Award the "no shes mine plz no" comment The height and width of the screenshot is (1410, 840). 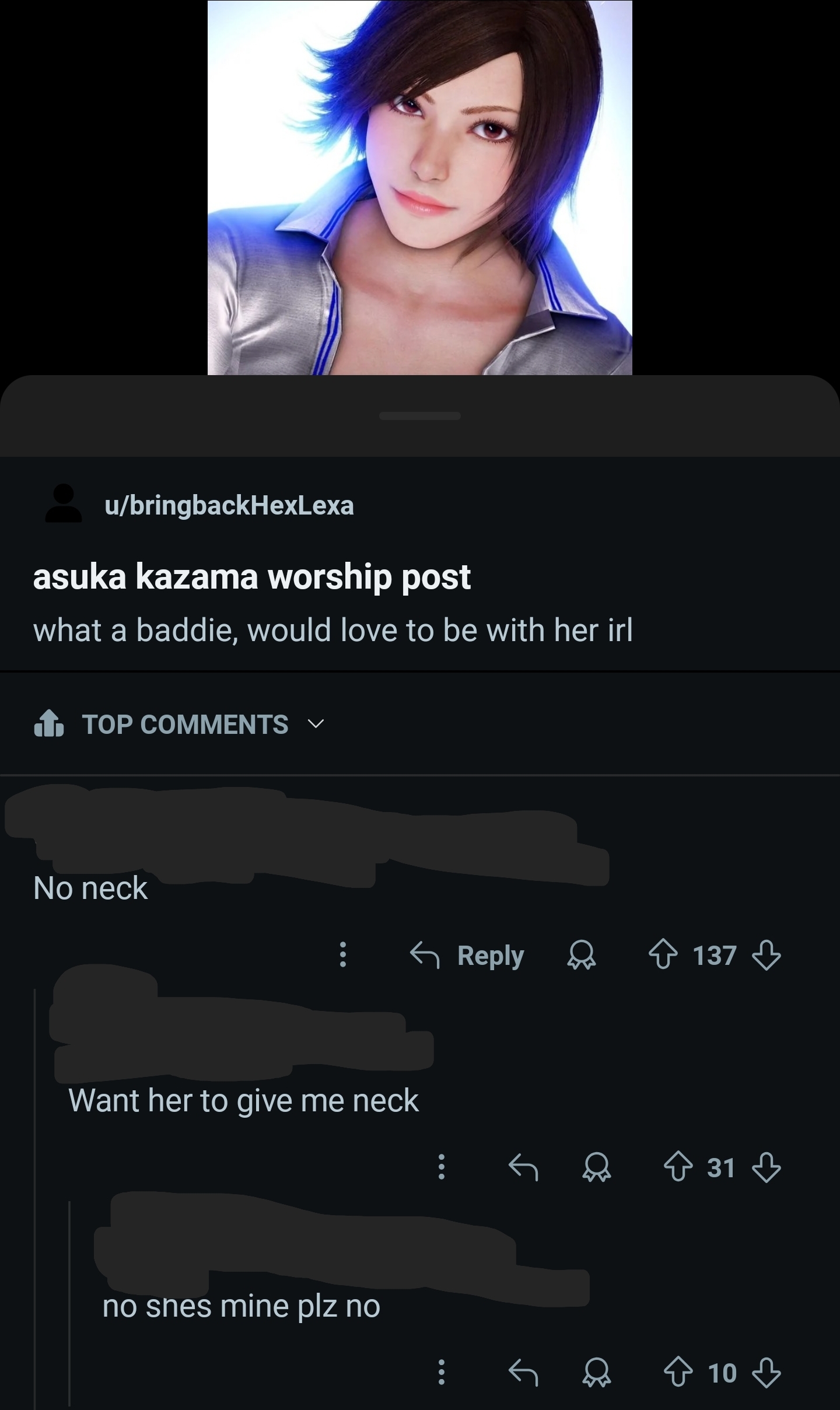click(597, 1373)
